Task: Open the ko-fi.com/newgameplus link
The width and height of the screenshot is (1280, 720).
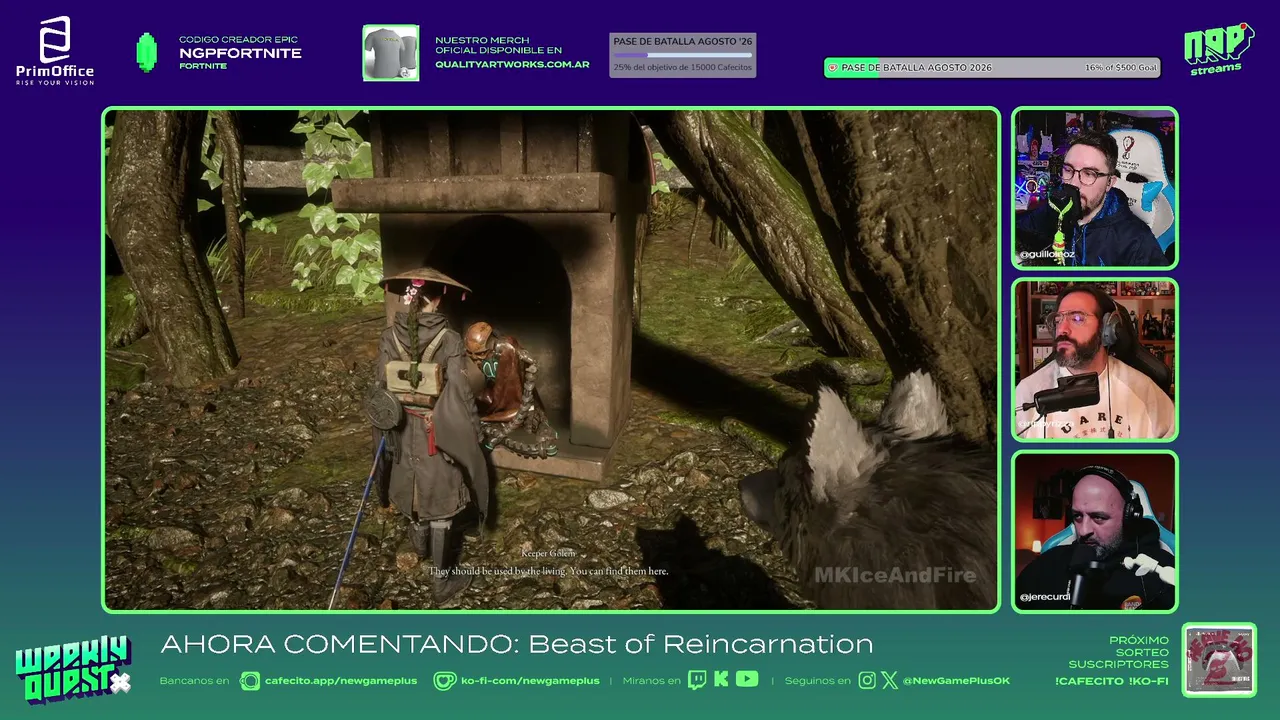Action: pyautogui.click(x=530, y=681)
